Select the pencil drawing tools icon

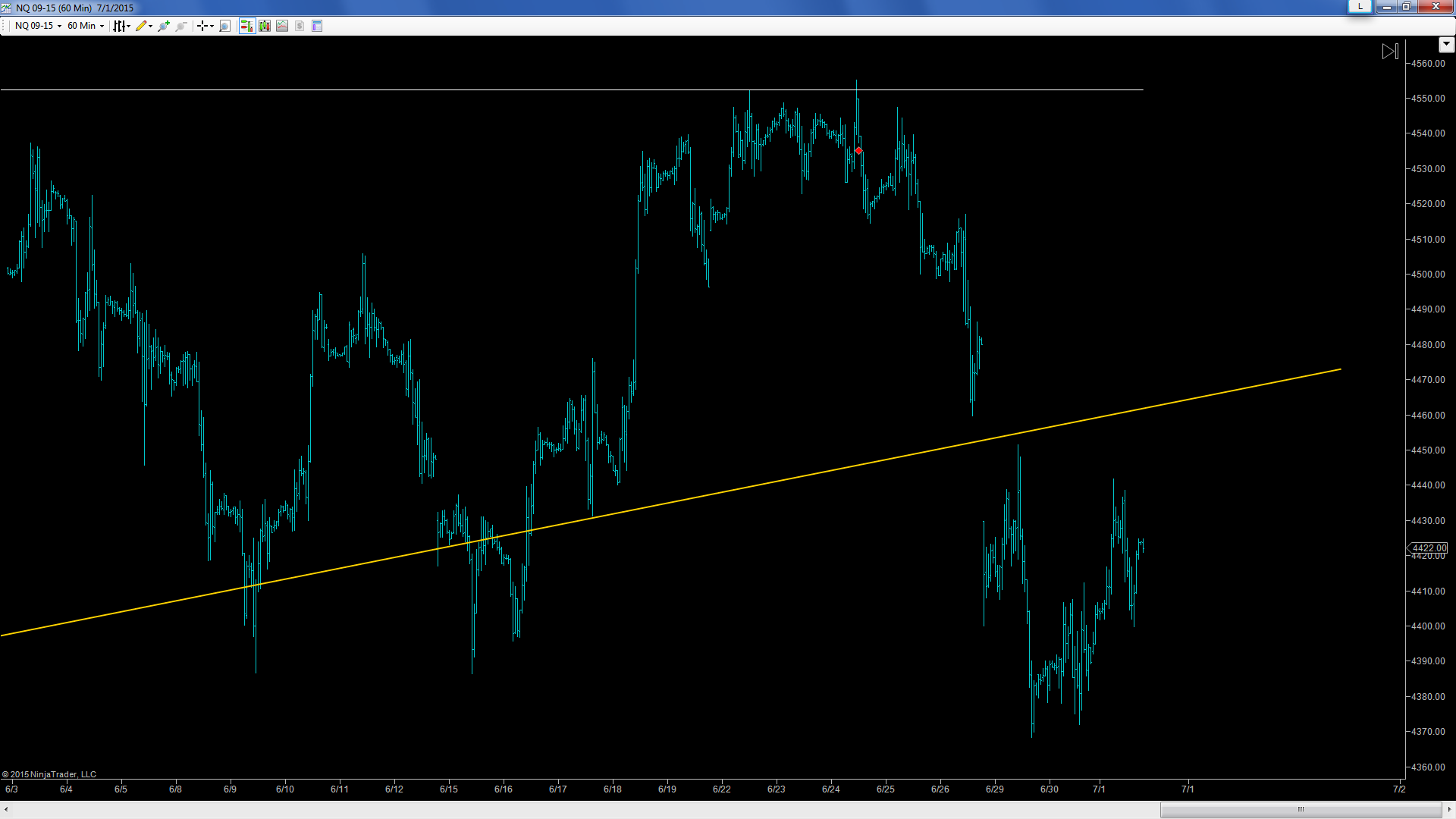click(x=141, y=26)
